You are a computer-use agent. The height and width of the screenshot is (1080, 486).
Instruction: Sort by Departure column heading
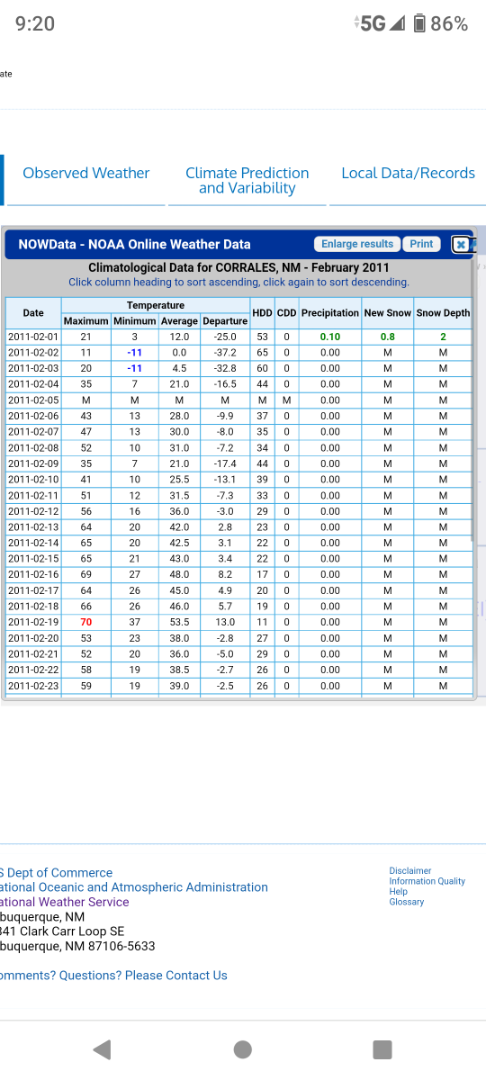point(225,321)
